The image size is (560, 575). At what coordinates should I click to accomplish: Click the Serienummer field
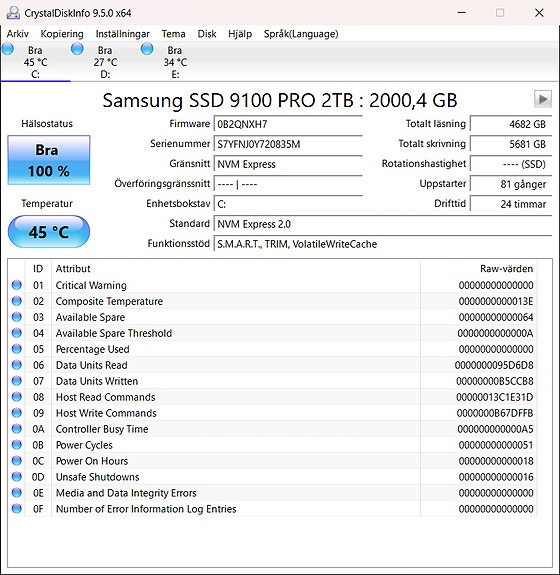(288, 144)
